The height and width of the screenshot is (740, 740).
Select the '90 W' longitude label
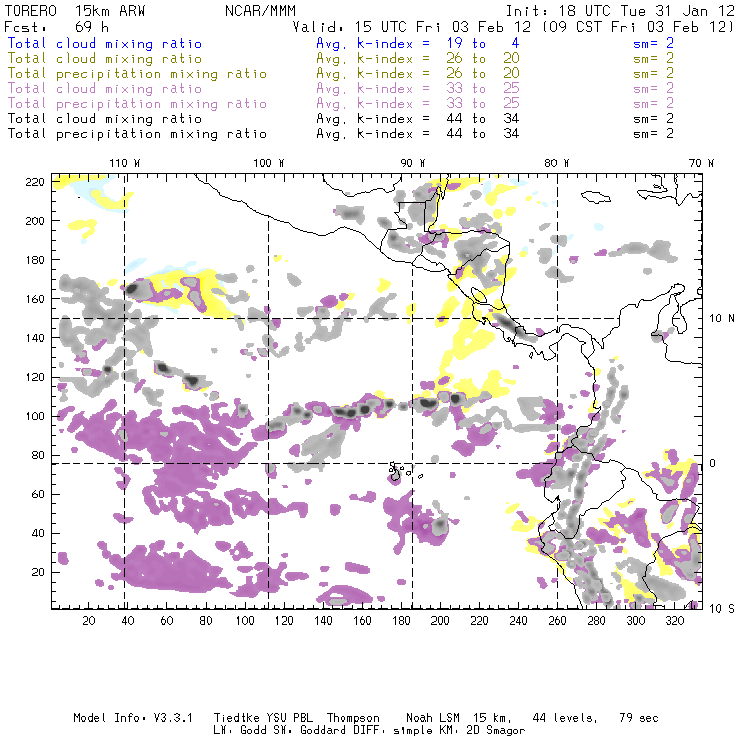[x=413, y=163]
